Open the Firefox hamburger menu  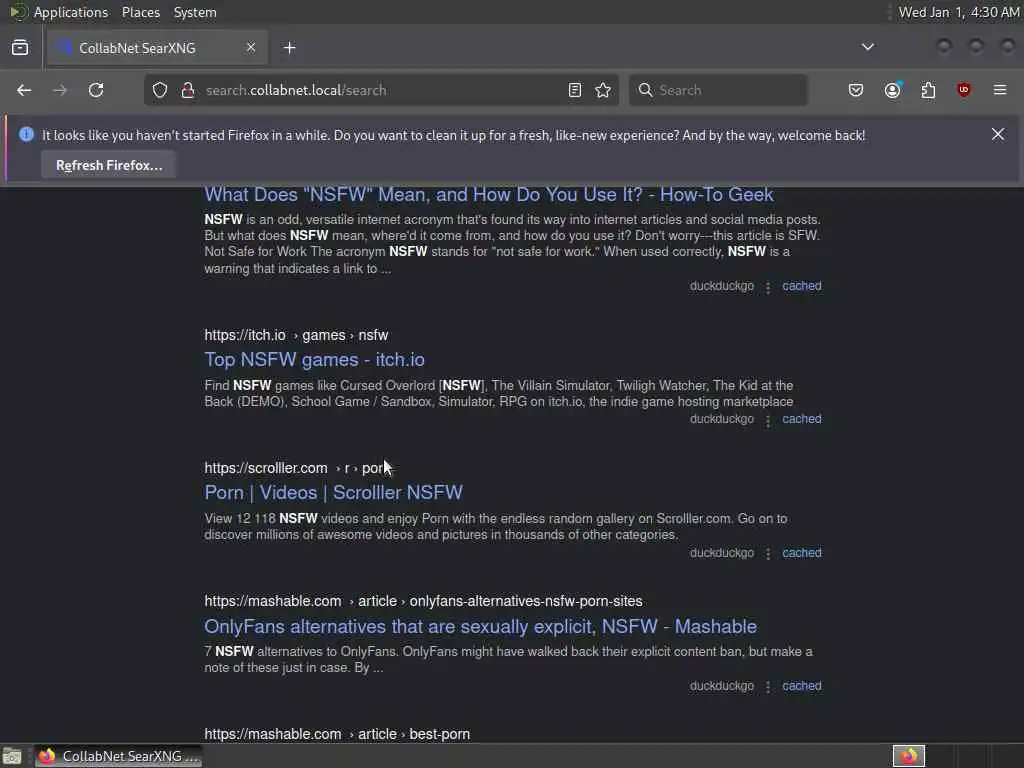(x=1000, y=90)
